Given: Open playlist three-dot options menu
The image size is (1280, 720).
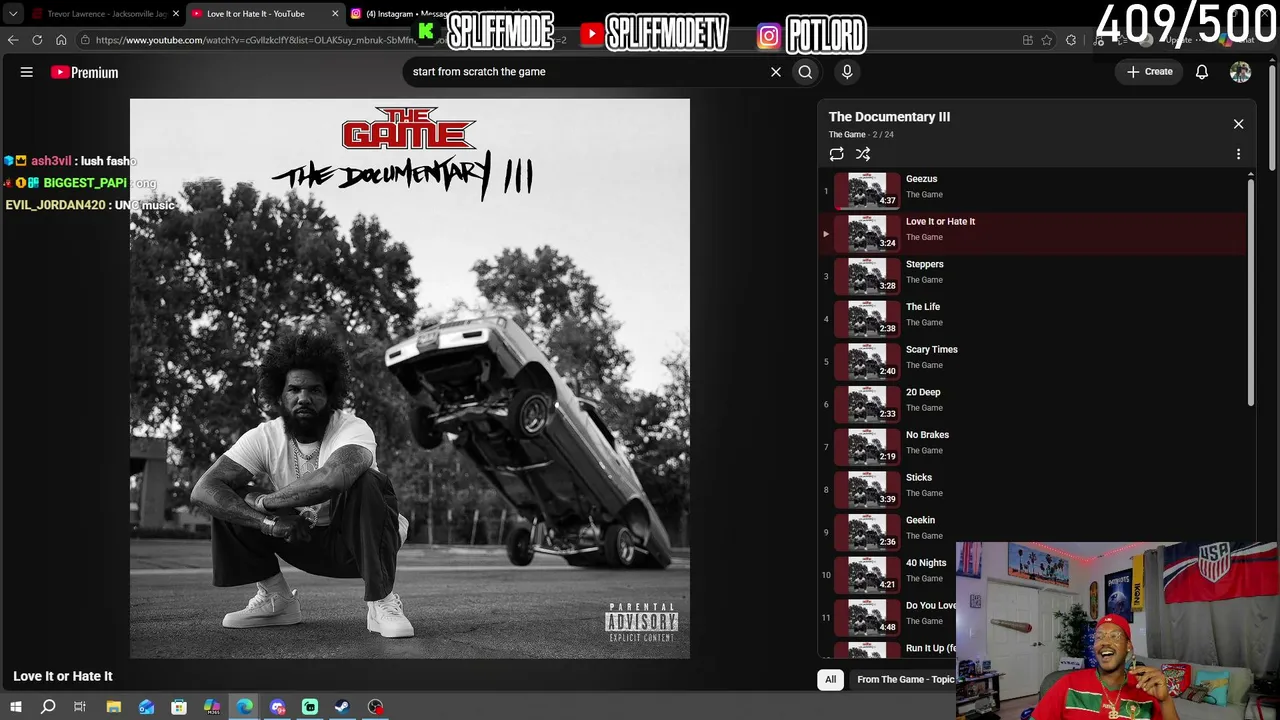Looking at the screenshot, I should click(1238, 154).
